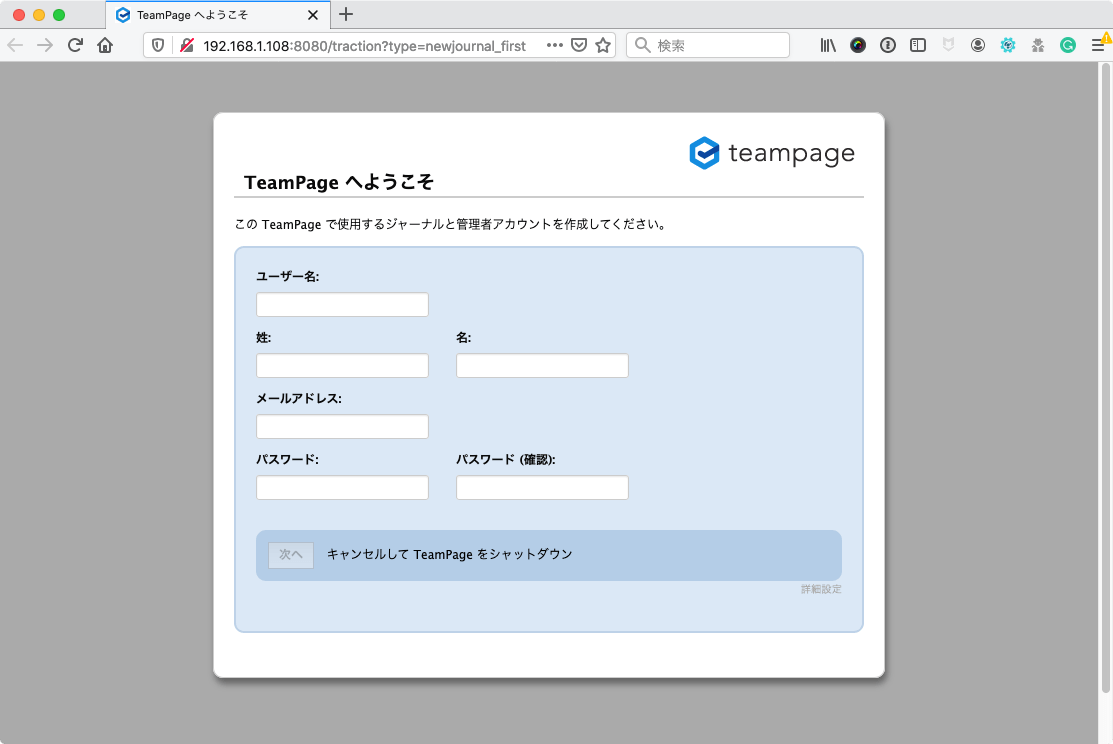The height and width of the screenshot is (744, 1113).
Task: Bookmark this page with the star
Action: (603, 45)
